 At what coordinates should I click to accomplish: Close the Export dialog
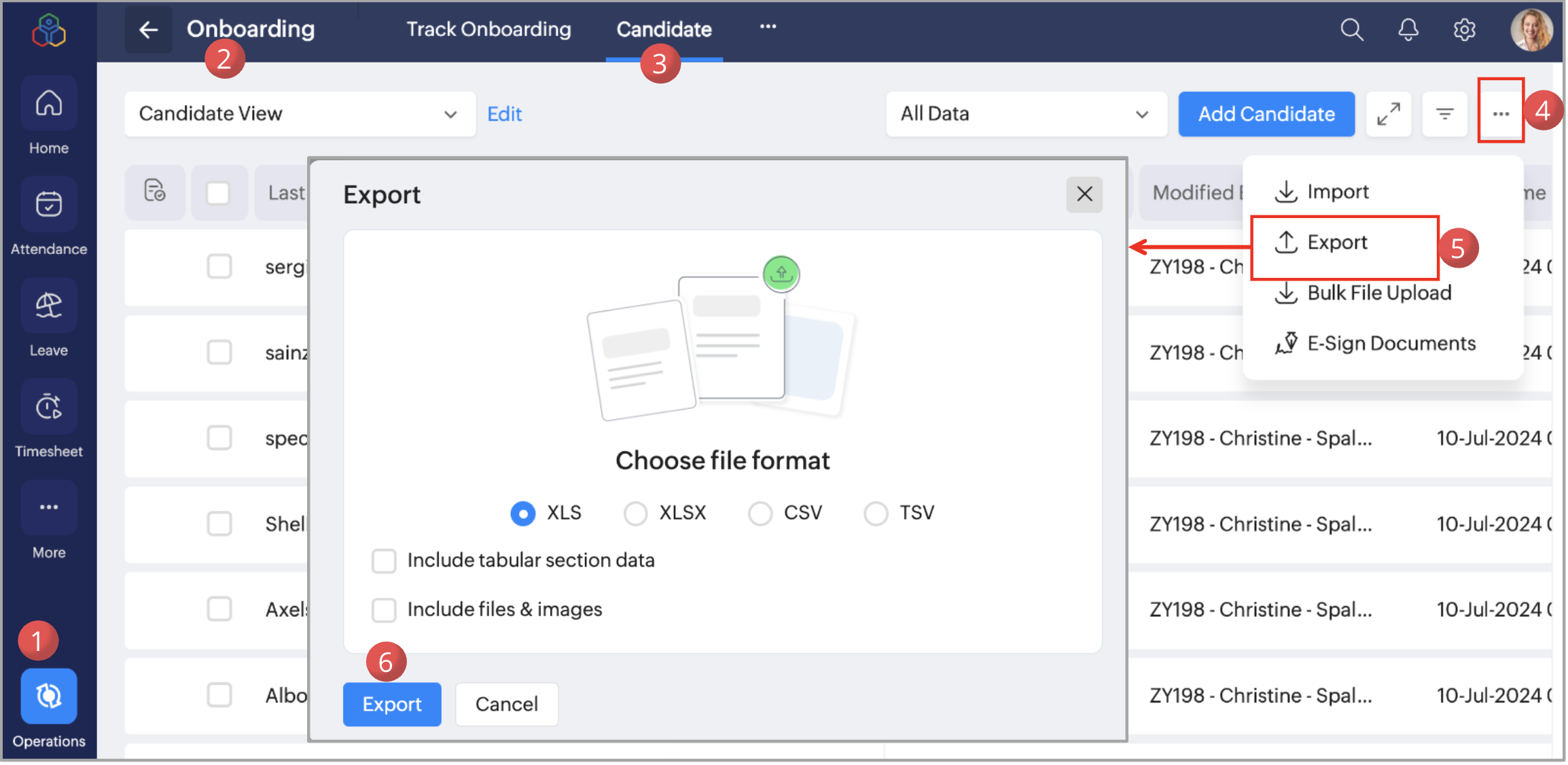[1084, 194]
